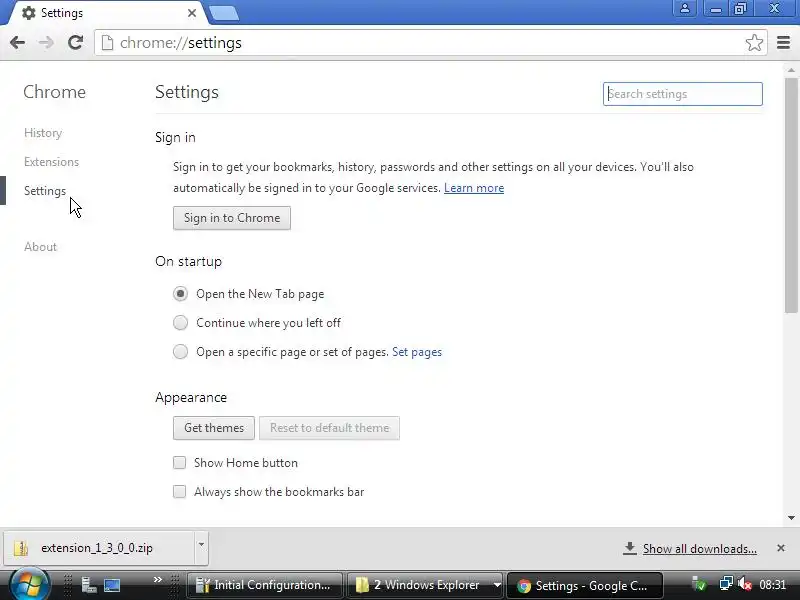The image size is (800, 600).
Task: Enable Always show the bookmarks bar
Action: (x=179, y=492)
